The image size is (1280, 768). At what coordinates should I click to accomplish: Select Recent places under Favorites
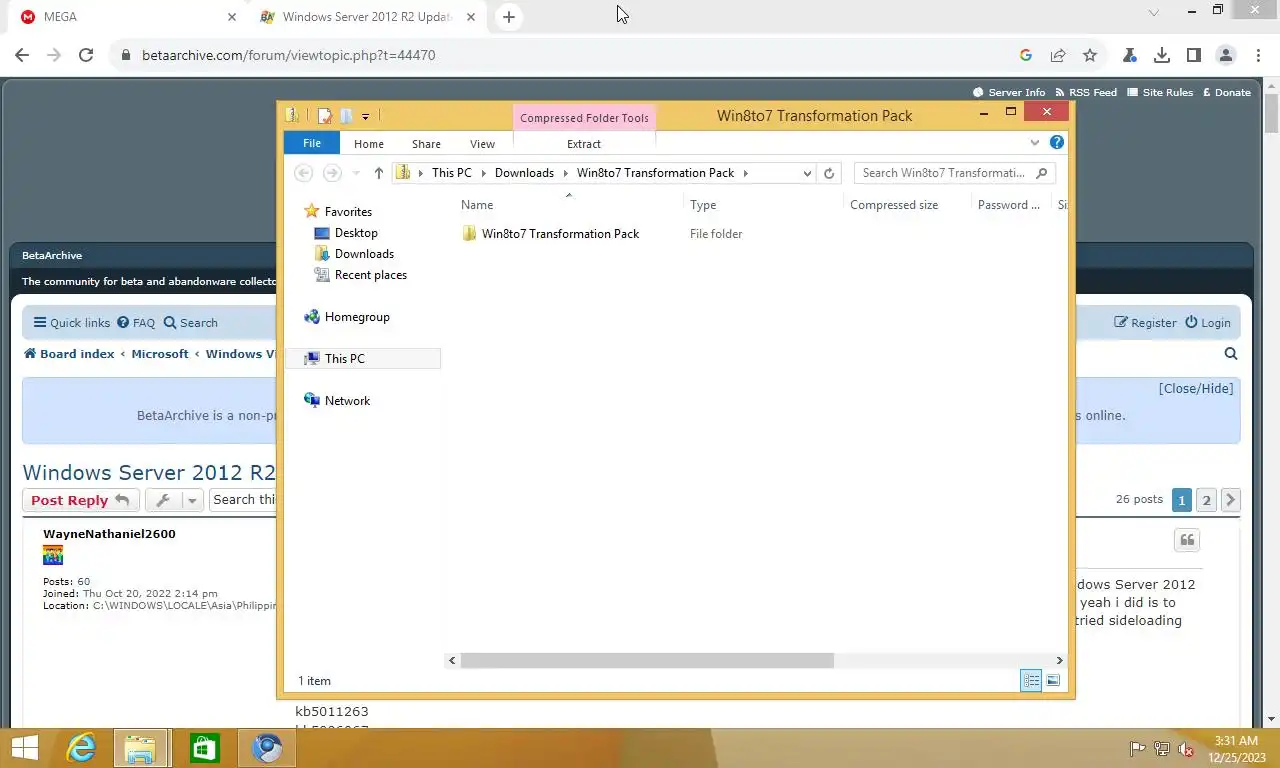pyautogui.click(x=370, y=274)
